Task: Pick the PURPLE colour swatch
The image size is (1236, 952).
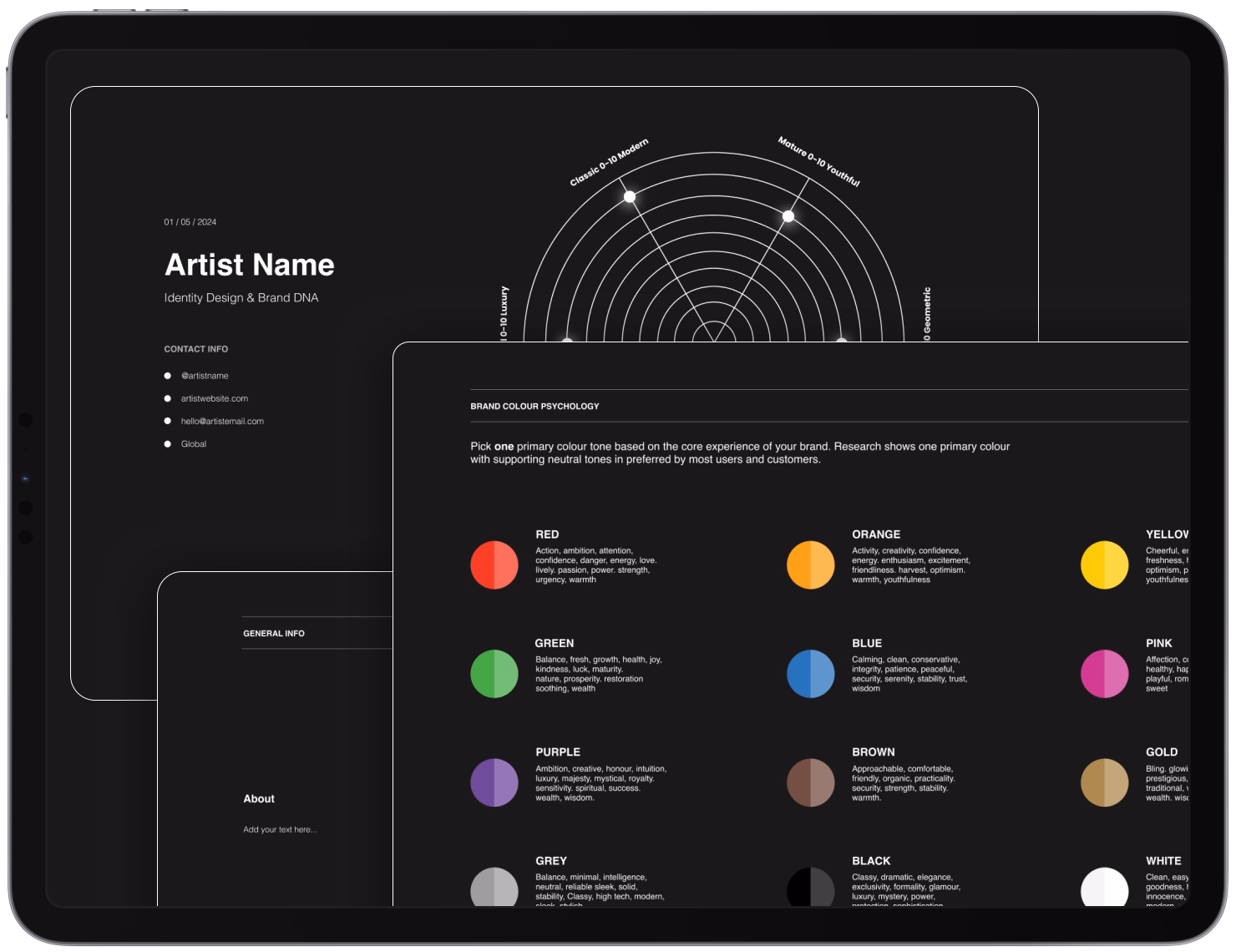Action: point(494,782)
